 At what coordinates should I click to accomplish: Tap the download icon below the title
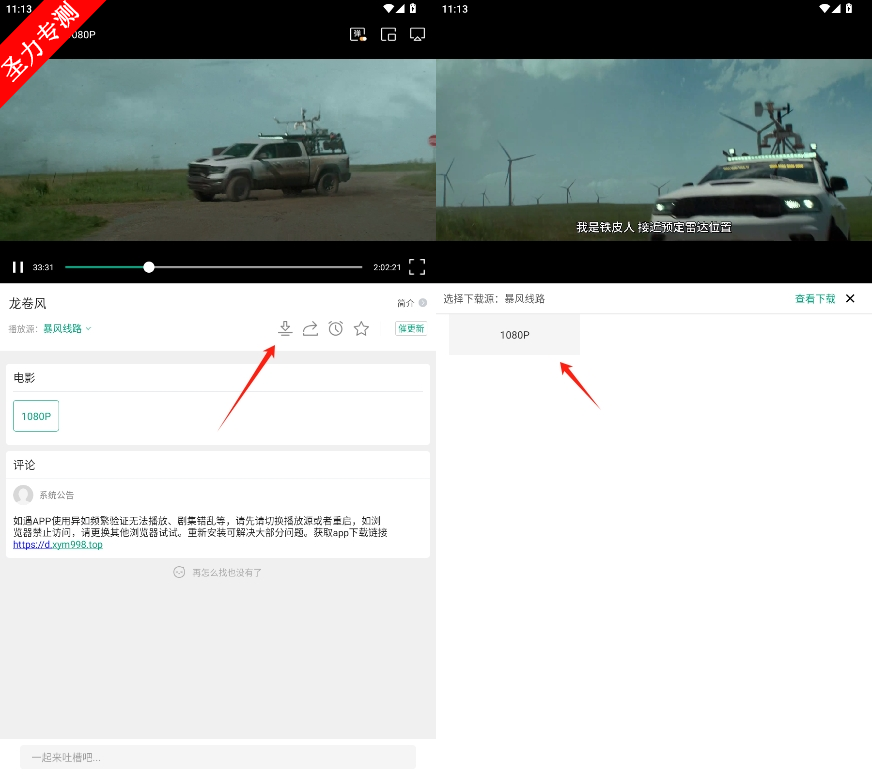(285, 329)
